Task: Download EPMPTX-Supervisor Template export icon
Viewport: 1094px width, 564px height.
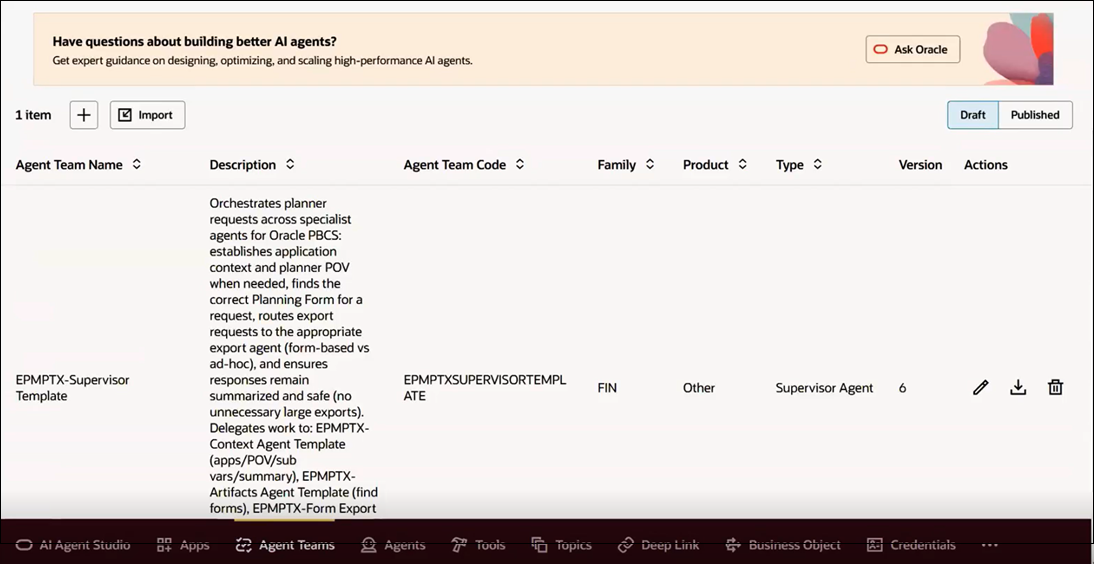Action: [1018, 387]
